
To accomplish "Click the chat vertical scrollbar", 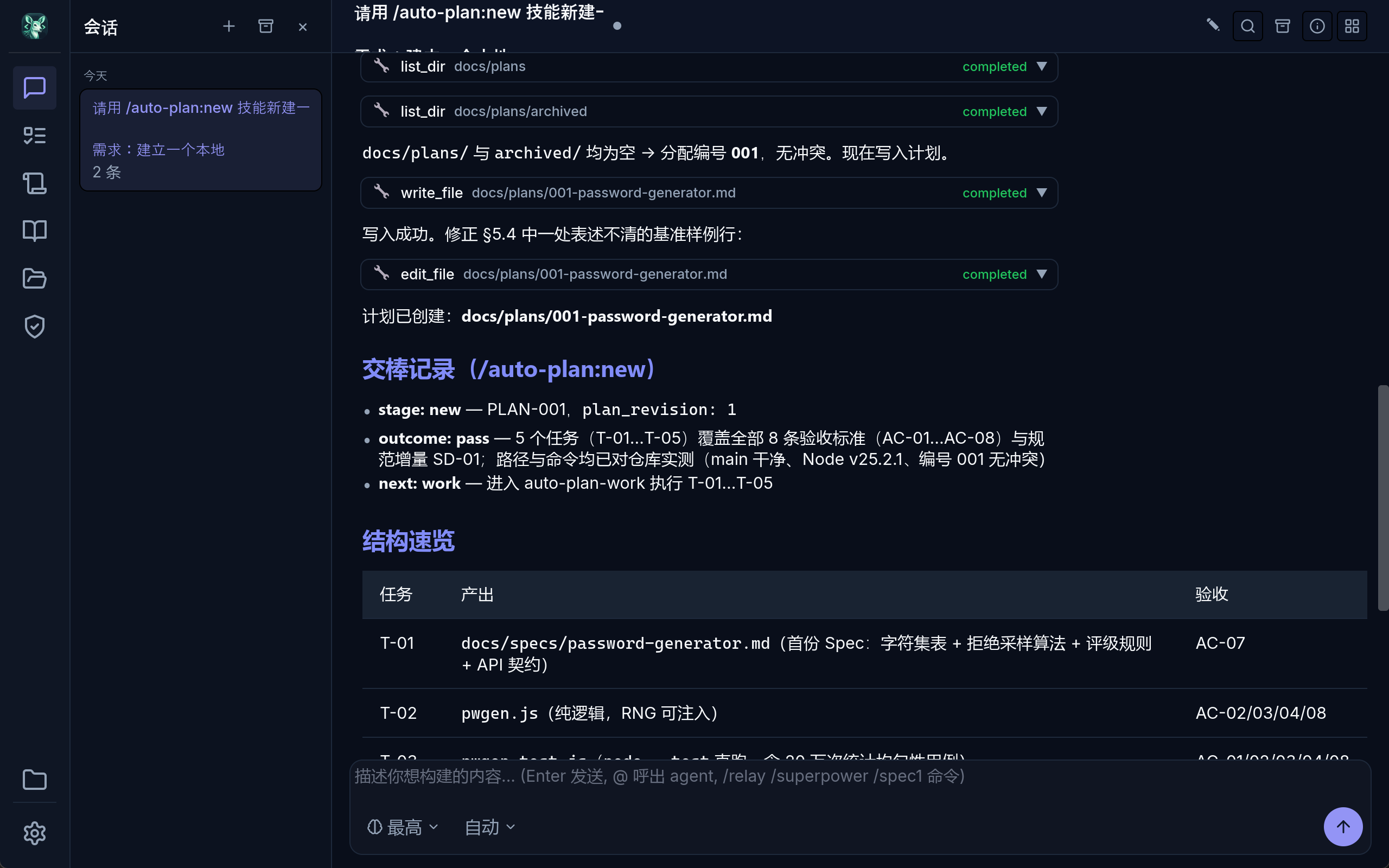I will (1382, 497).
